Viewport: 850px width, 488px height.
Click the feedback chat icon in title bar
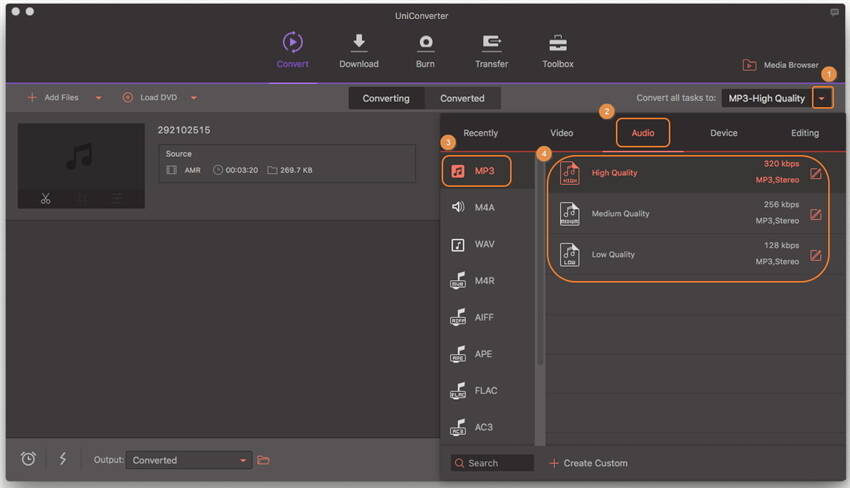[x=834, y=12]
